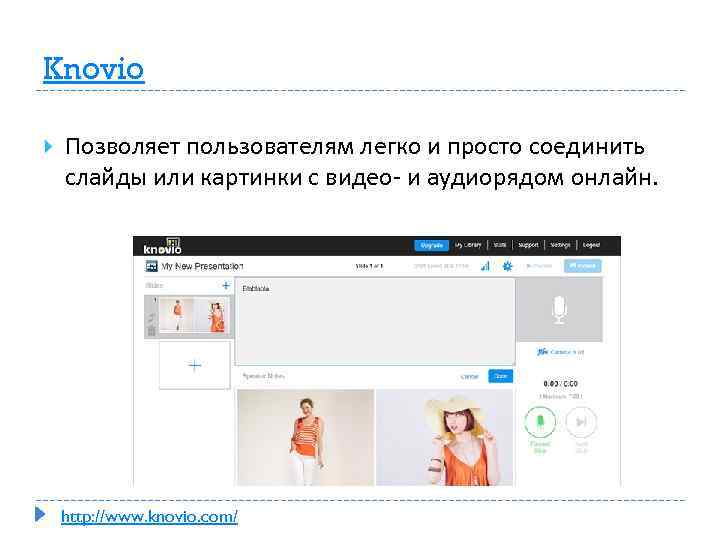Click the knovio logo in the header
The width and height of the screenshot is (720, 540).
click(x=163, y=247)
